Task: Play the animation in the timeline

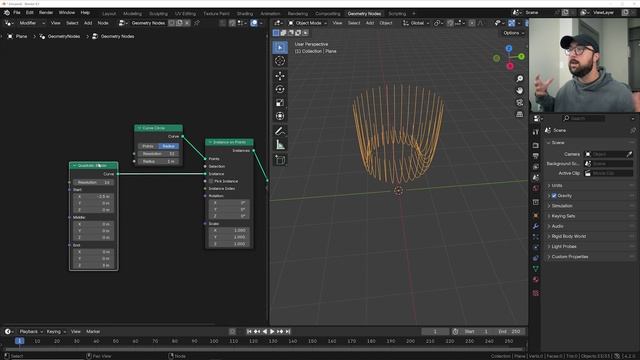Action: [272, 332]
